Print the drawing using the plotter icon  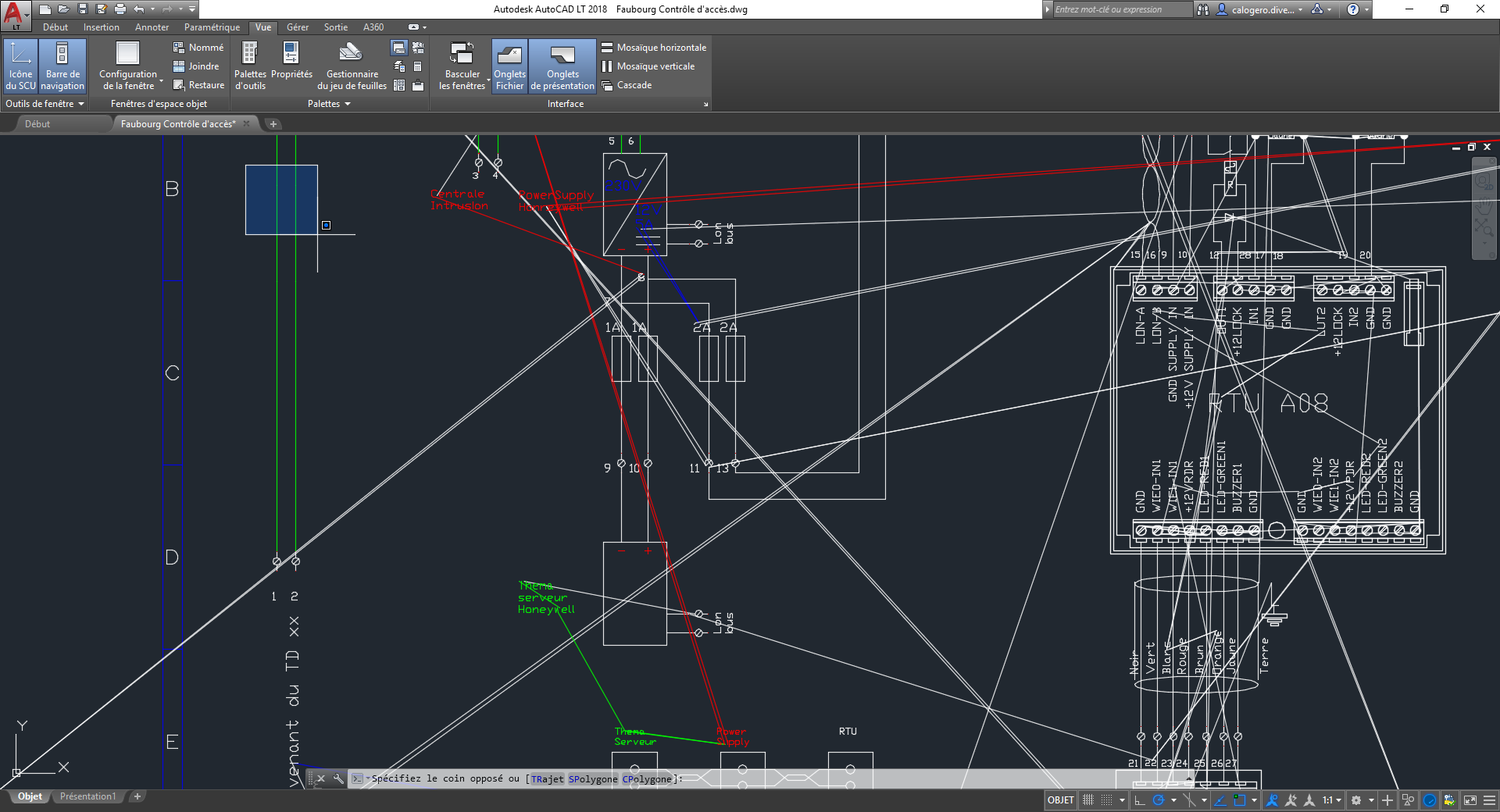(x=120, y=9)
